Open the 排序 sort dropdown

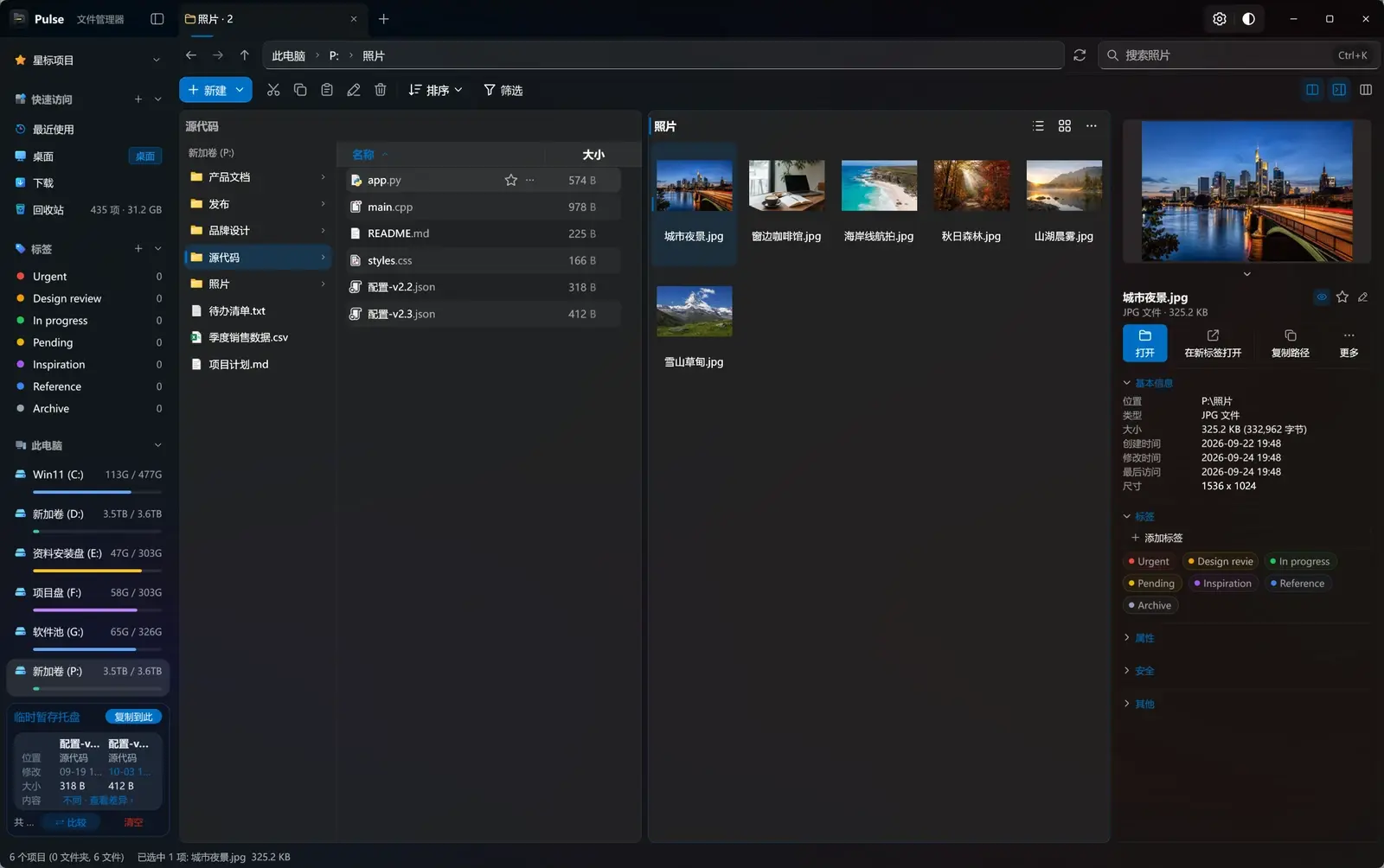[x=436, y=90]
